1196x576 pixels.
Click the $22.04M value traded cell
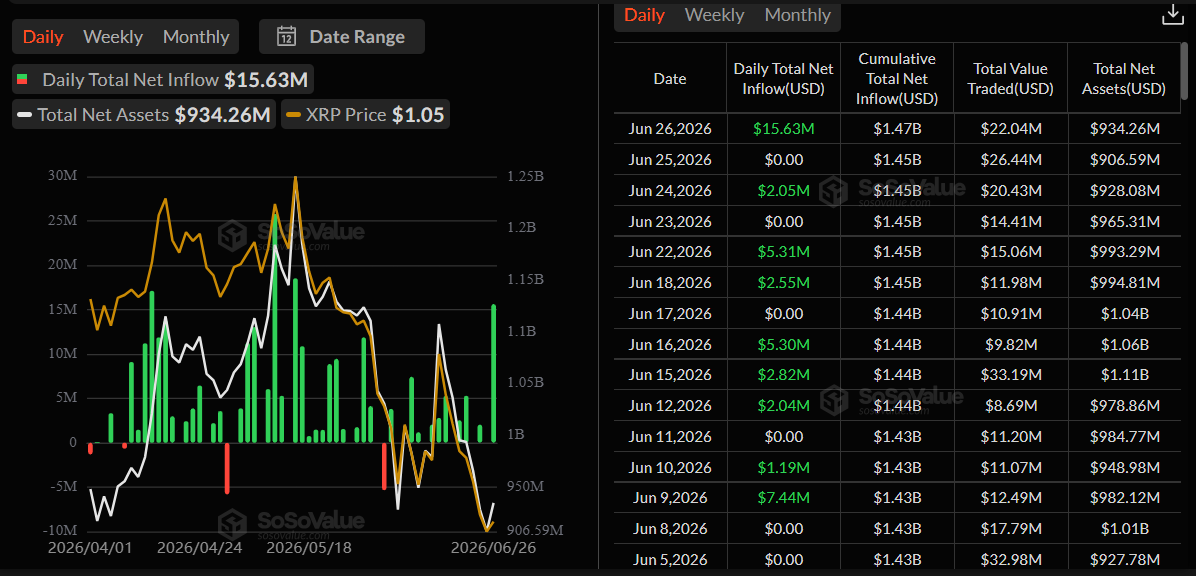pos(1011,130)
